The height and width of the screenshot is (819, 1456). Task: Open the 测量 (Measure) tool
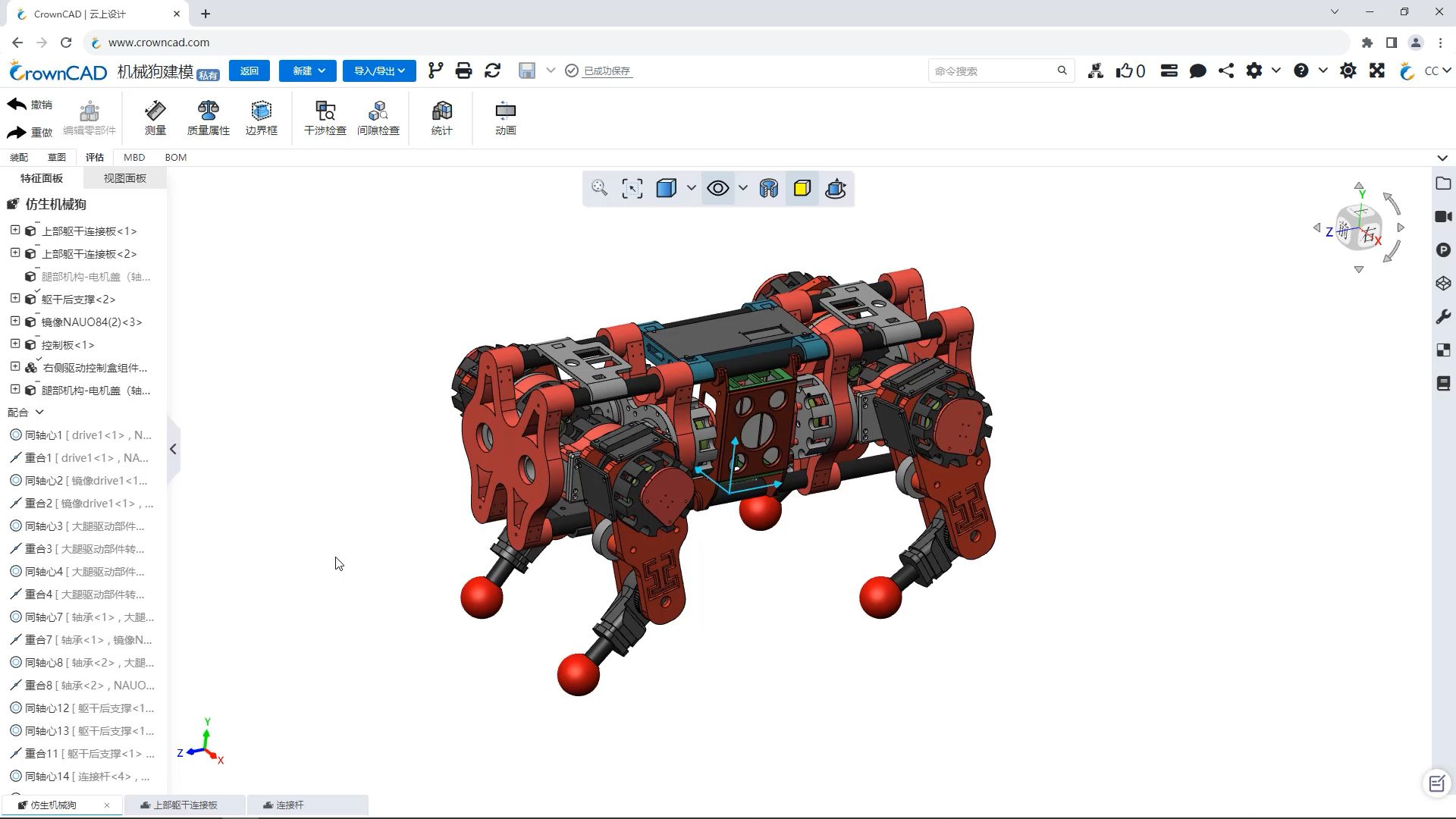click(155, 118)
